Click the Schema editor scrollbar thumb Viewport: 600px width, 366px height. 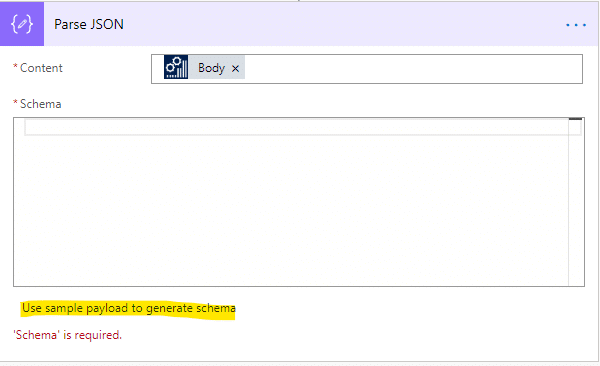point(575,119)
